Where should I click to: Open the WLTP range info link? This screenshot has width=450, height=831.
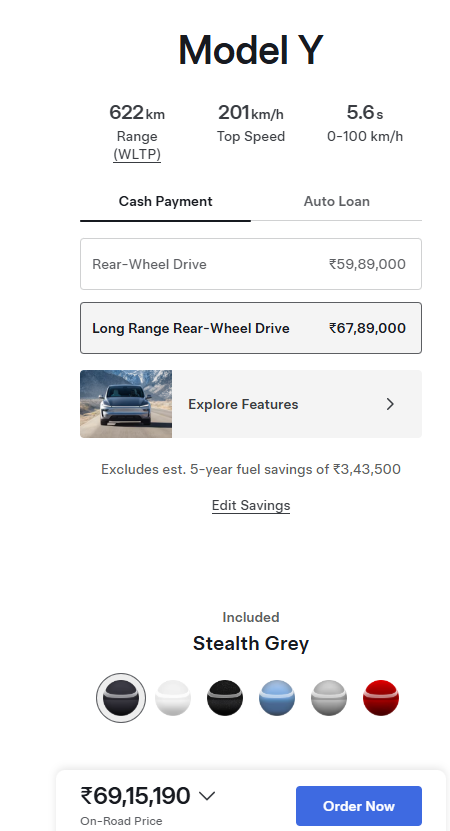(x=137, y=155)
